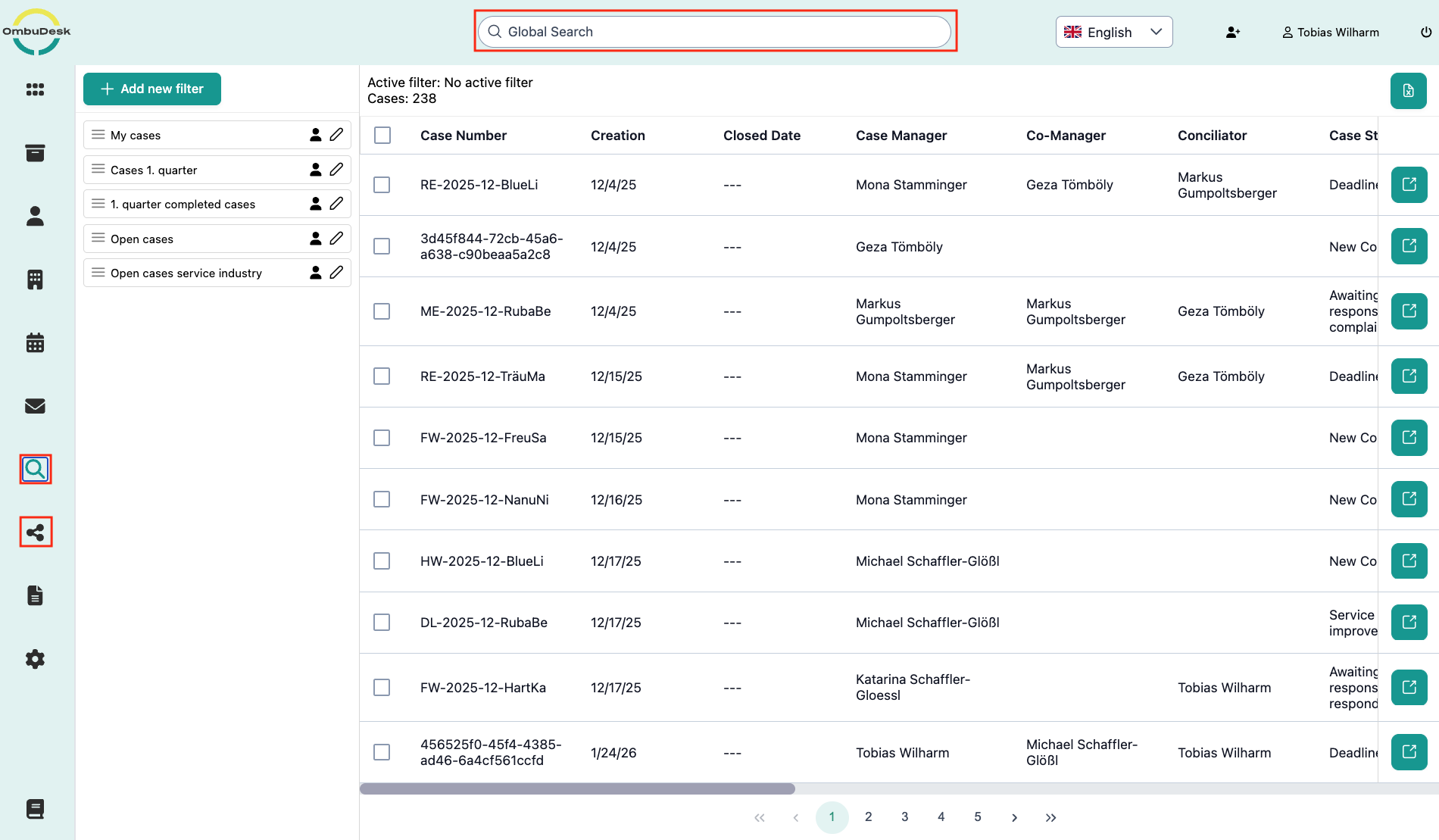Open the magnifier search icon in sidebar
Screen dimensions: 1439x840
(x=35, y=470)
